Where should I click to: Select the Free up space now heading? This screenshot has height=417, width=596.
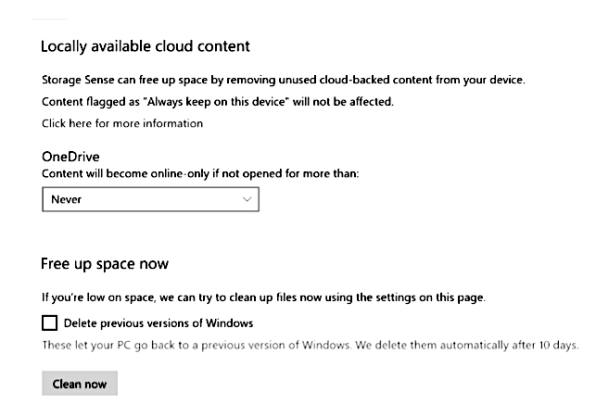pos(105,264)
